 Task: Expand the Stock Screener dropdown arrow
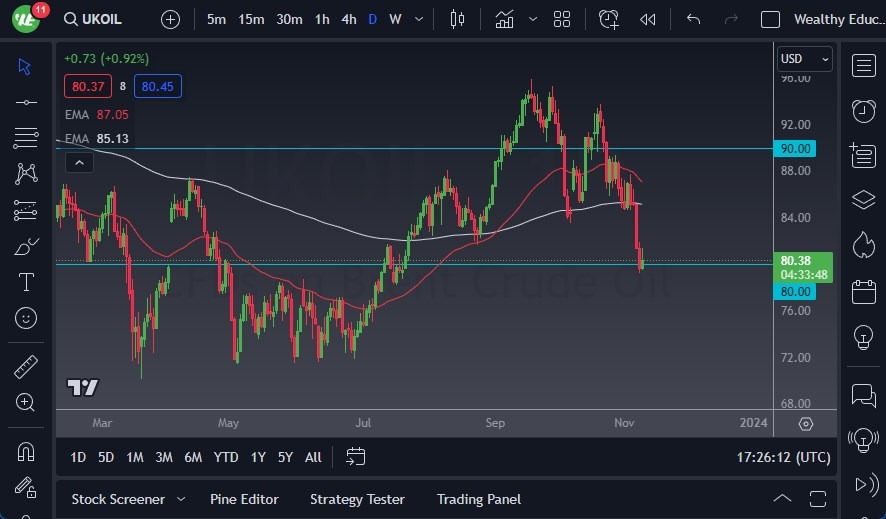click(x=181, y=499)
